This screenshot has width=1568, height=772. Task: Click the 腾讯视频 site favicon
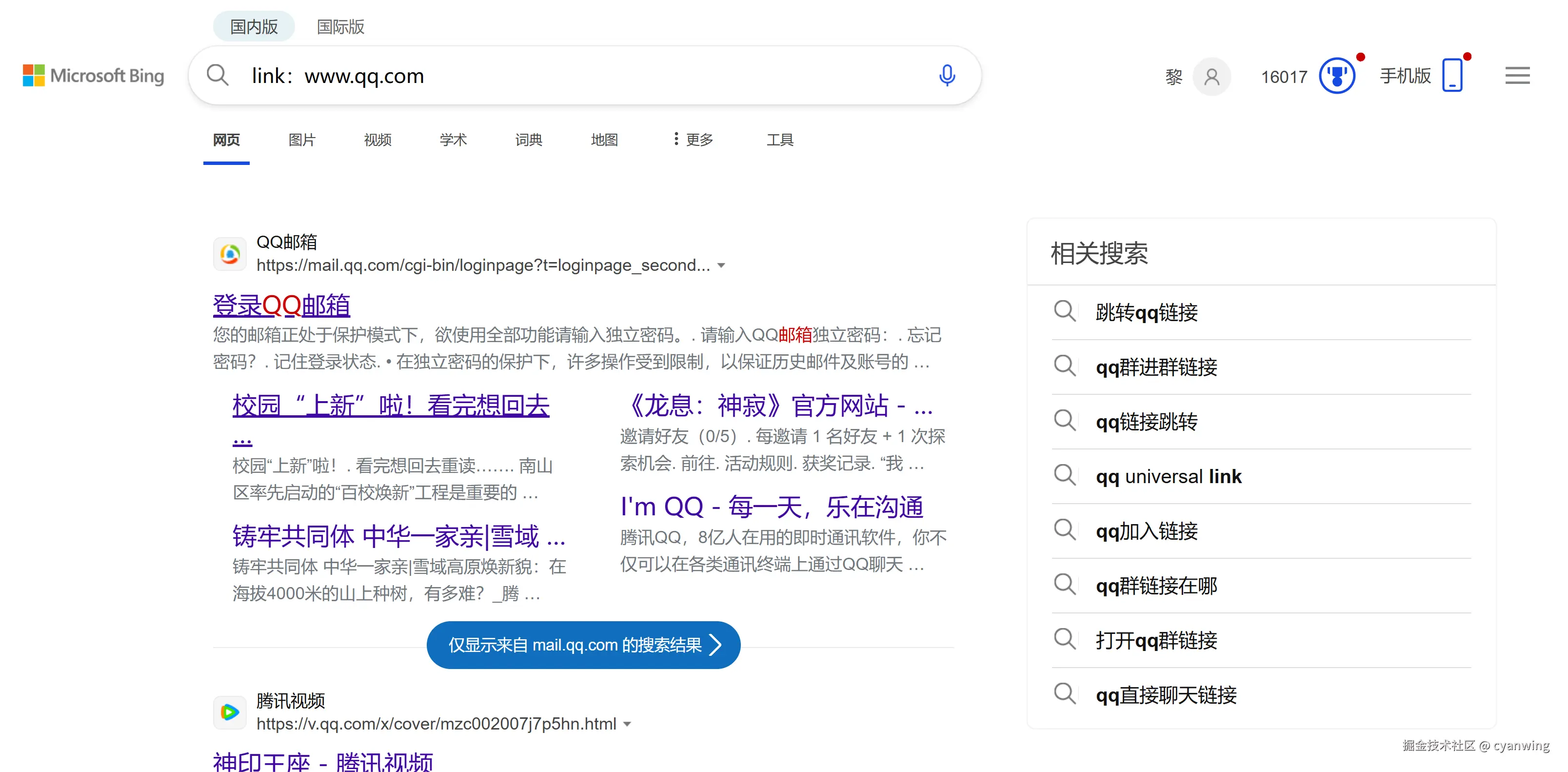click(x=230, y=711)
